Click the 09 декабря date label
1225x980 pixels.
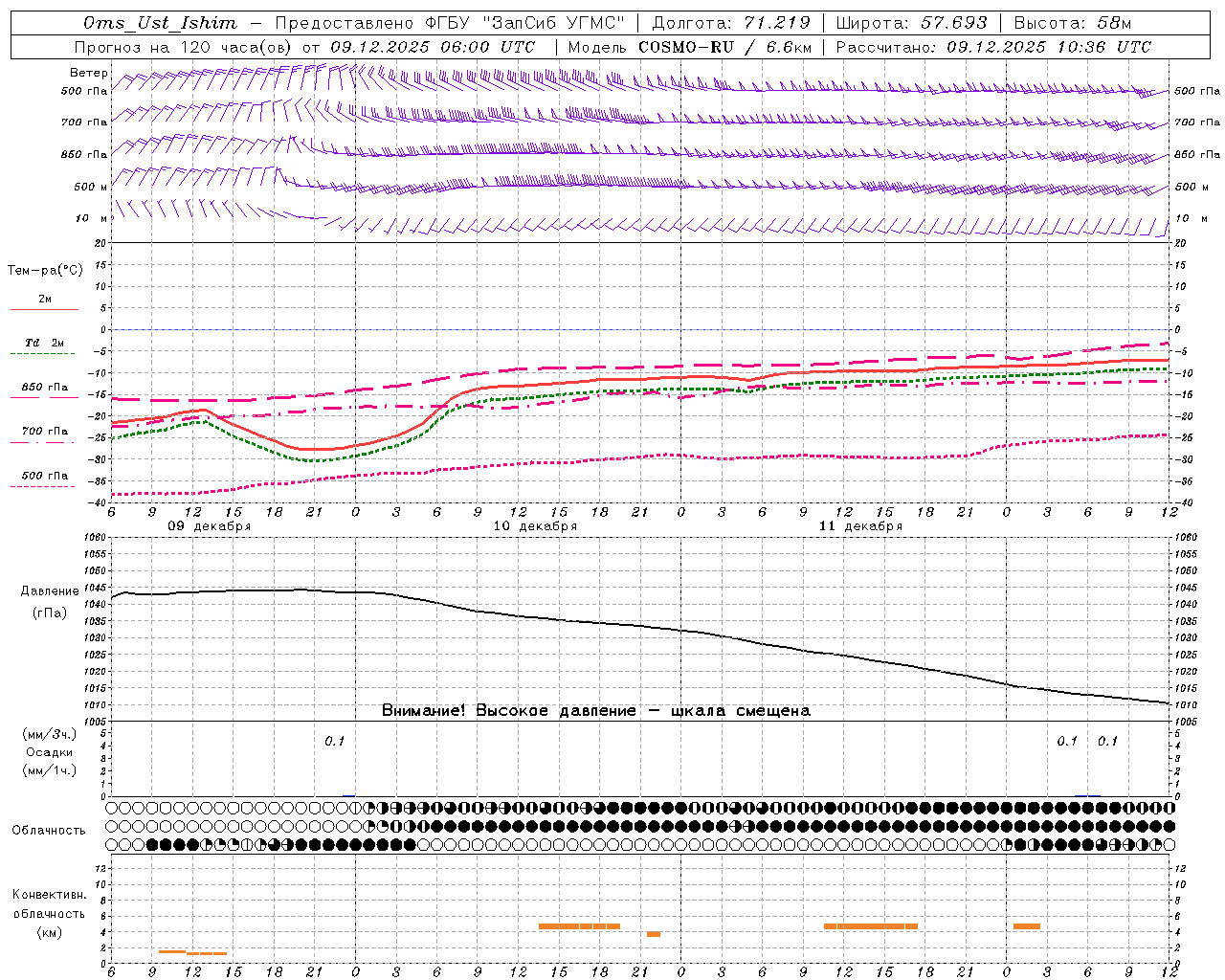pyautogui.click(x=210, y=526)
